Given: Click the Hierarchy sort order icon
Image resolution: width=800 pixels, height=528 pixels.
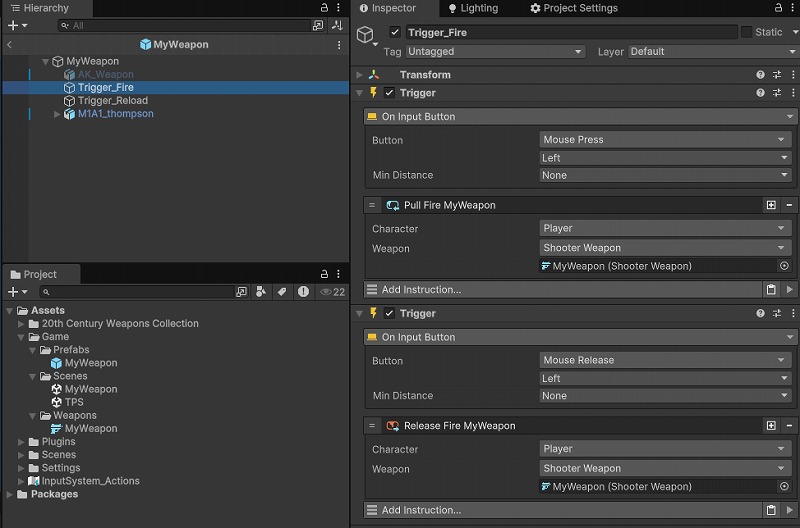Looking at the screenshot, I should [337, 25].
